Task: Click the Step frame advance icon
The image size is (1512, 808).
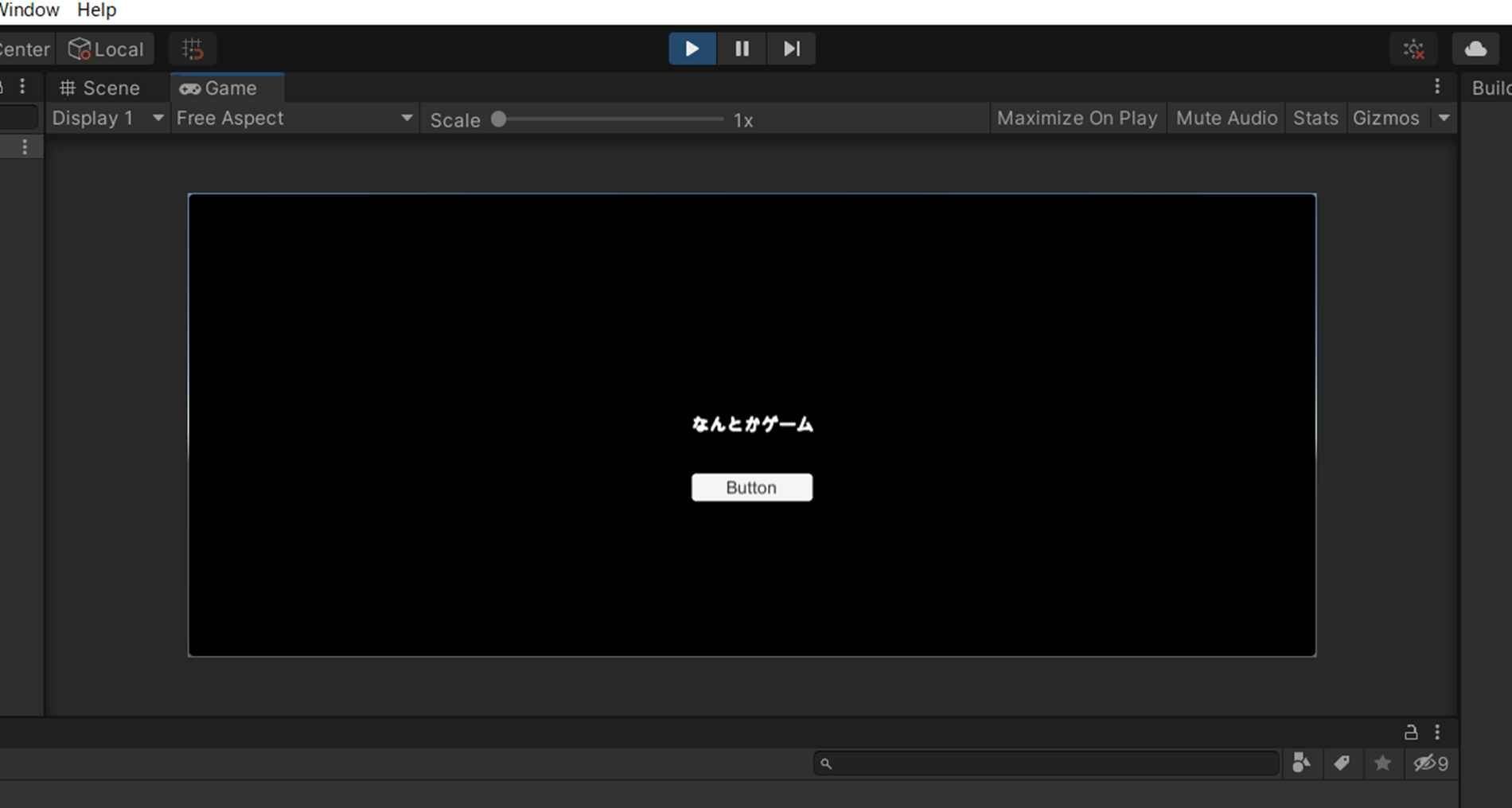Action: 790,49
